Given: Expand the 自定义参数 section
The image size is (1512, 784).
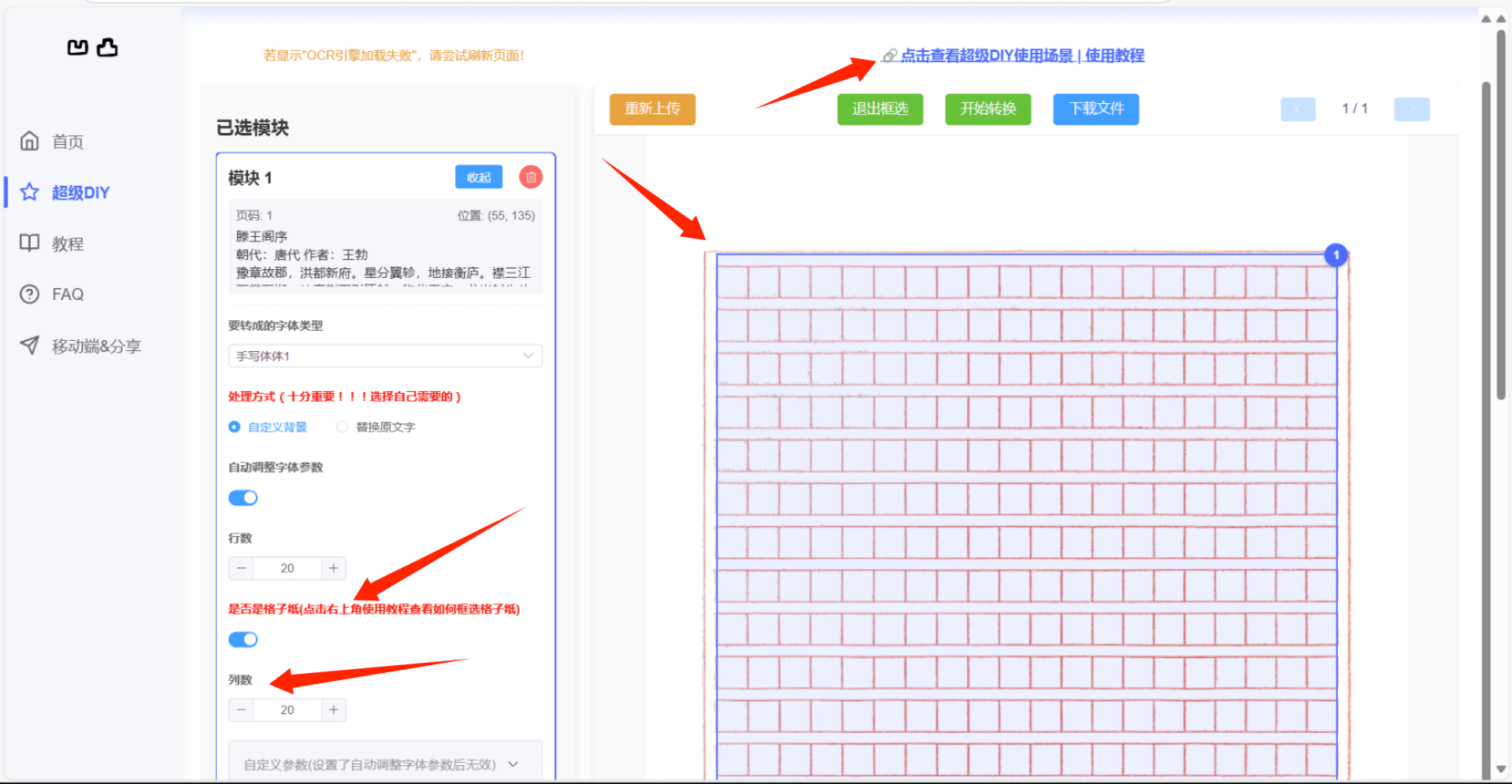Looking at the screenshot, I should click(x=385, y=764).
